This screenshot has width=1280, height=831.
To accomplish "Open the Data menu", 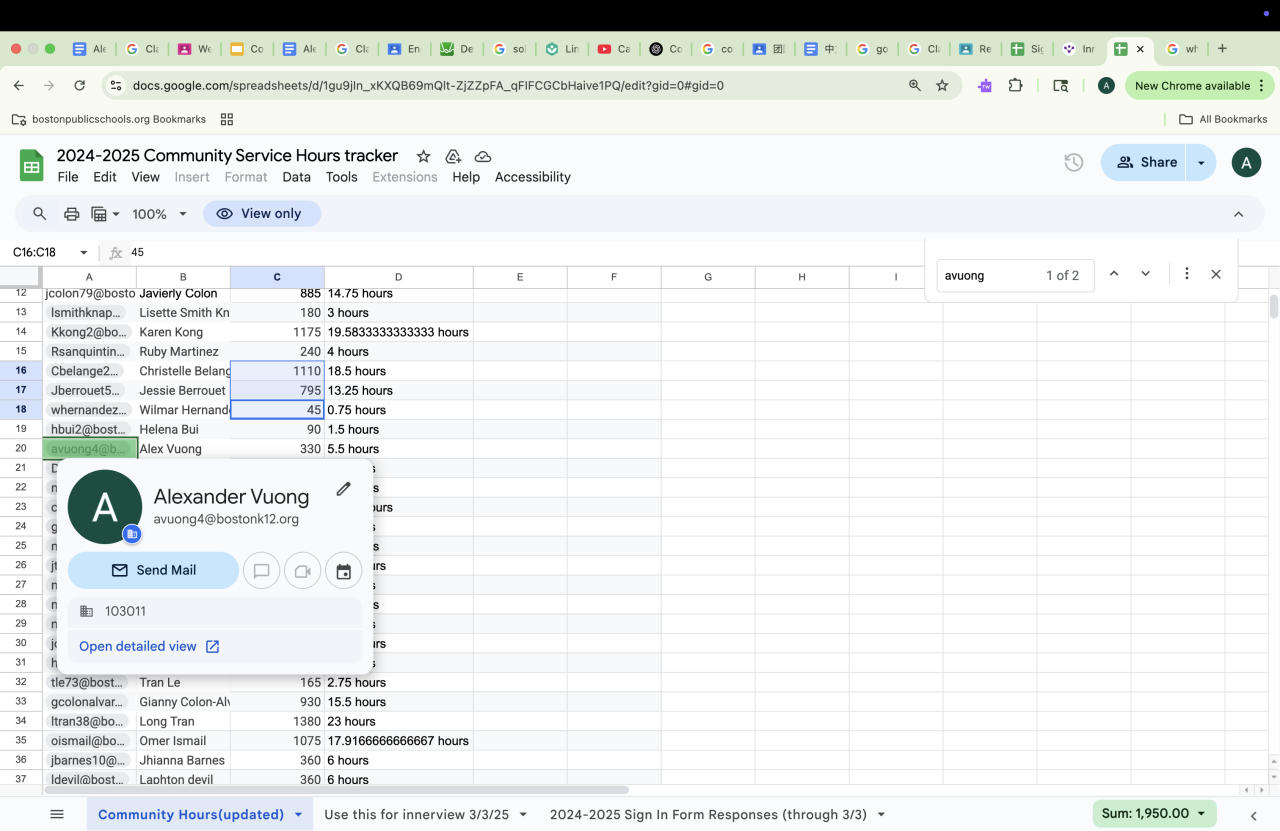I will 296,177.
